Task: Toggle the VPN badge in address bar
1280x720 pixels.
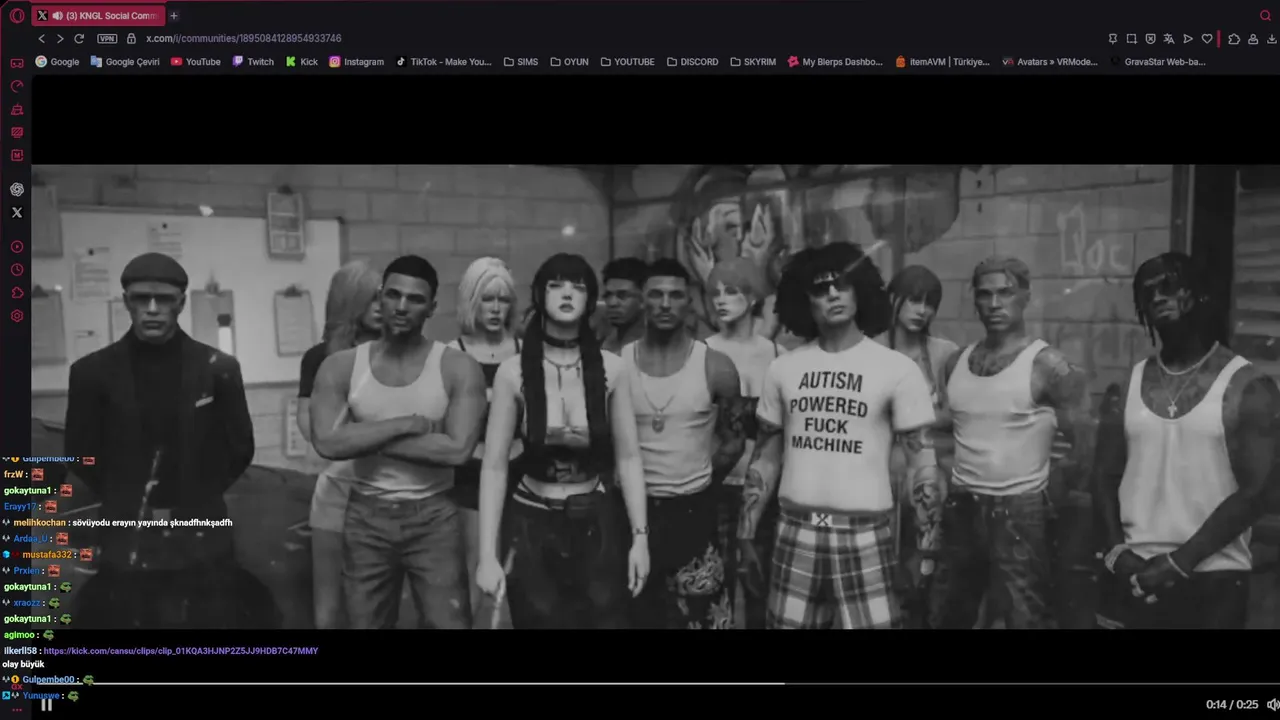Action: 107,38
